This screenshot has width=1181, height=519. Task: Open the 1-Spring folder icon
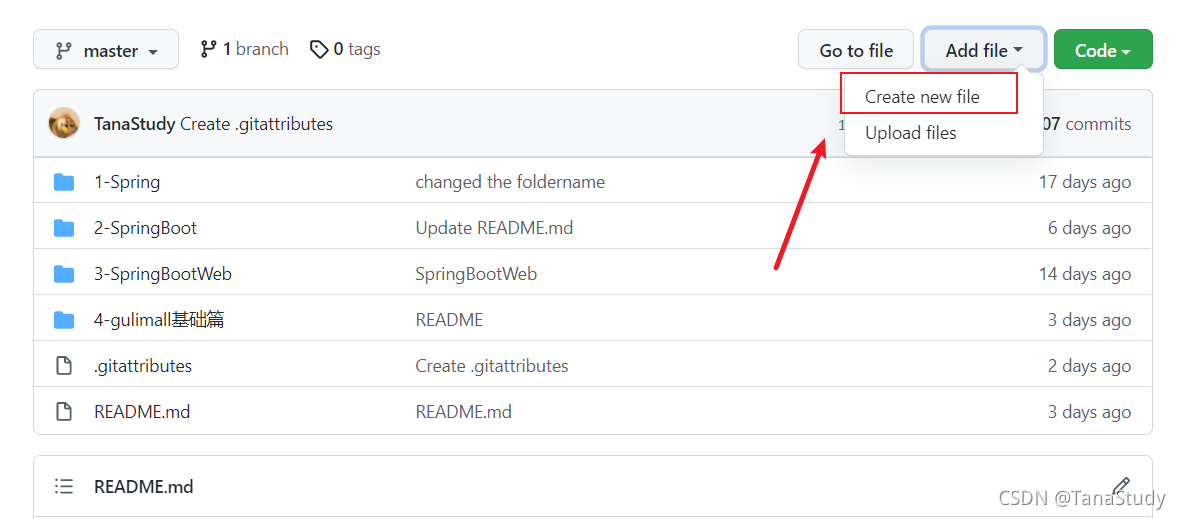click(x=64, y=182)
